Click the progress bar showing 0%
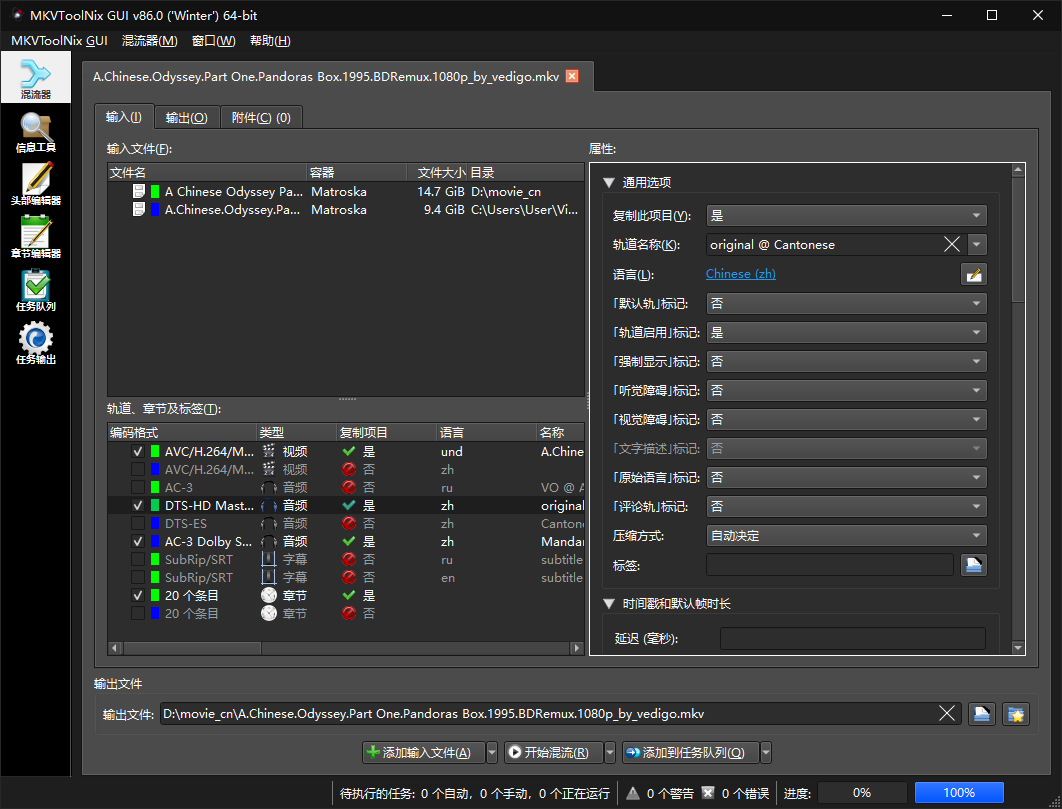 862,792
